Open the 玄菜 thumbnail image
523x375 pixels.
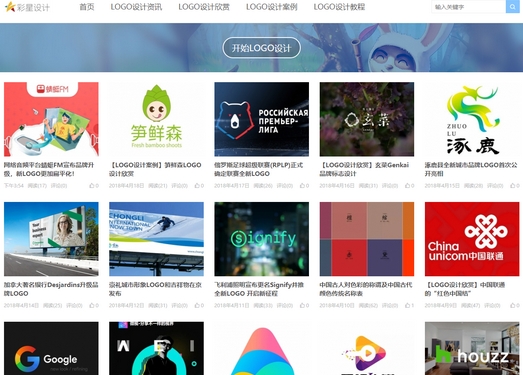pos(367,119)
